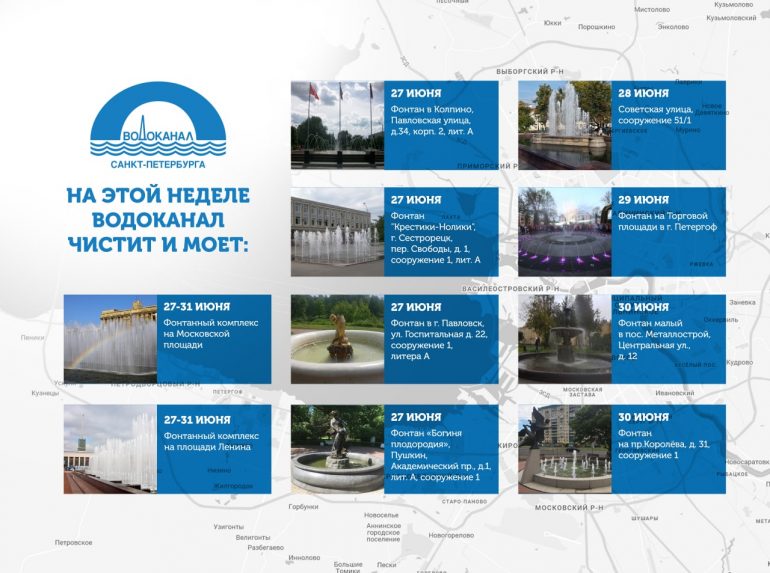Click the 'Новоселье' map label
The width and height of the screenshot is (770, 573).
[x=381, y=516]
